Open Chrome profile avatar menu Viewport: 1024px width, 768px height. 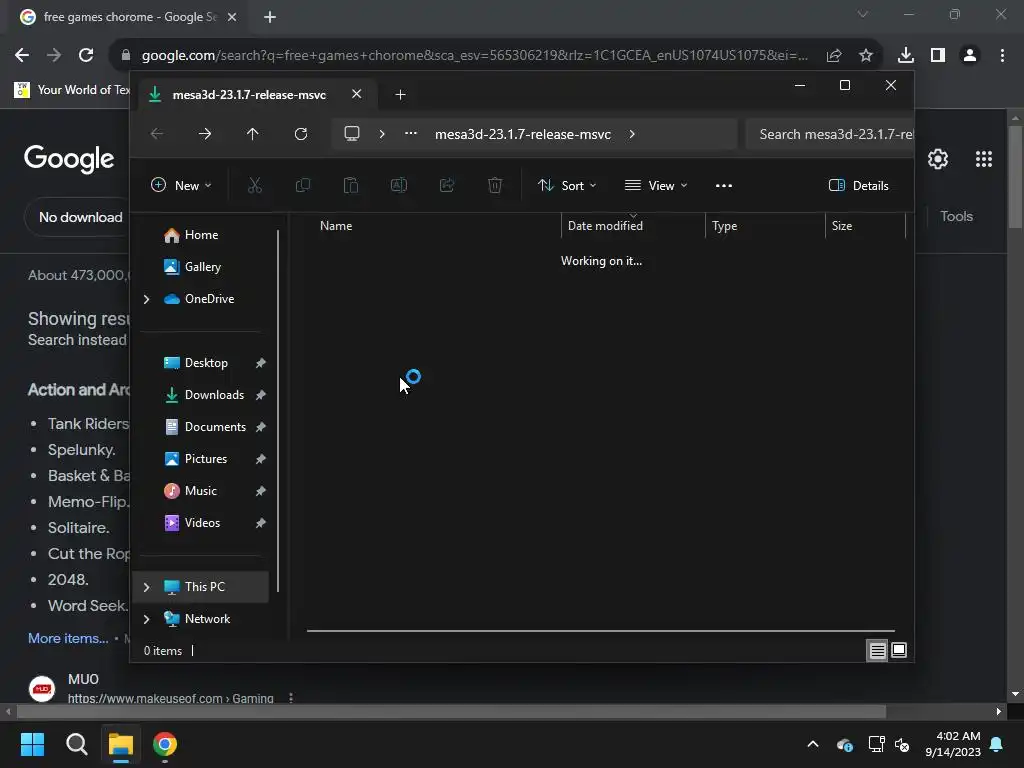point(970,55)
